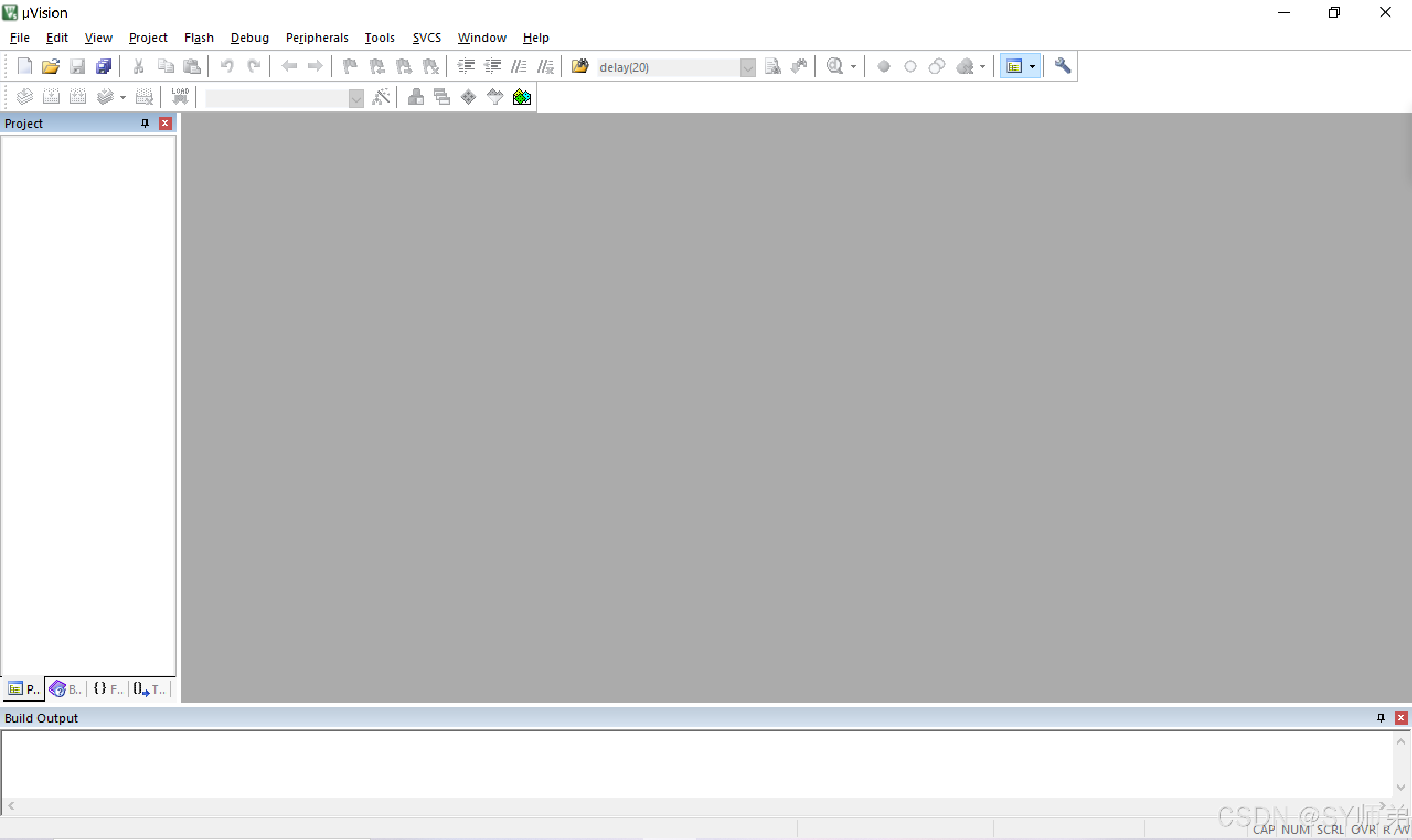Close the Project panel
The height and width of the screenshot is (840, 1412).
point(165,123)
